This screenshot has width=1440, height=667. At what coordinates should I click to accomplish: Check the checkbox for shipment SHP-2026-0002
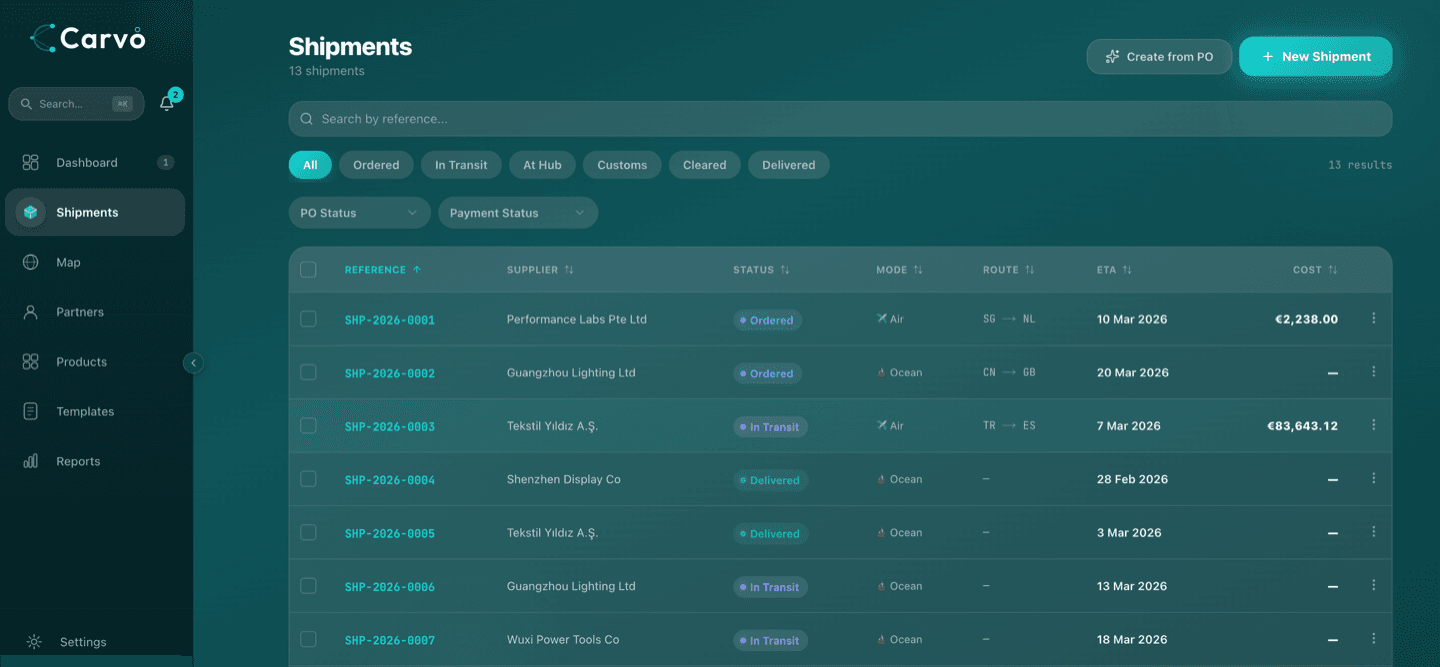(x=308, y=372)
